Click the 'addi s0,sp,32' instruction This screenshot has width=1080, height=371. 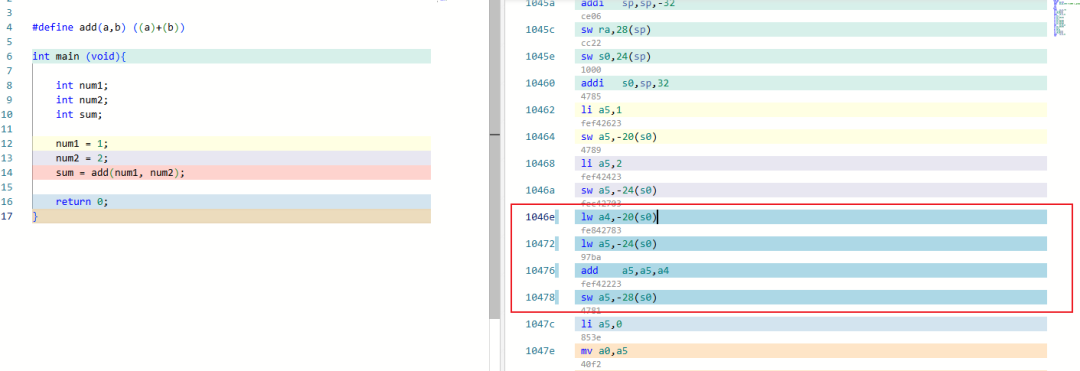point(811,83)
